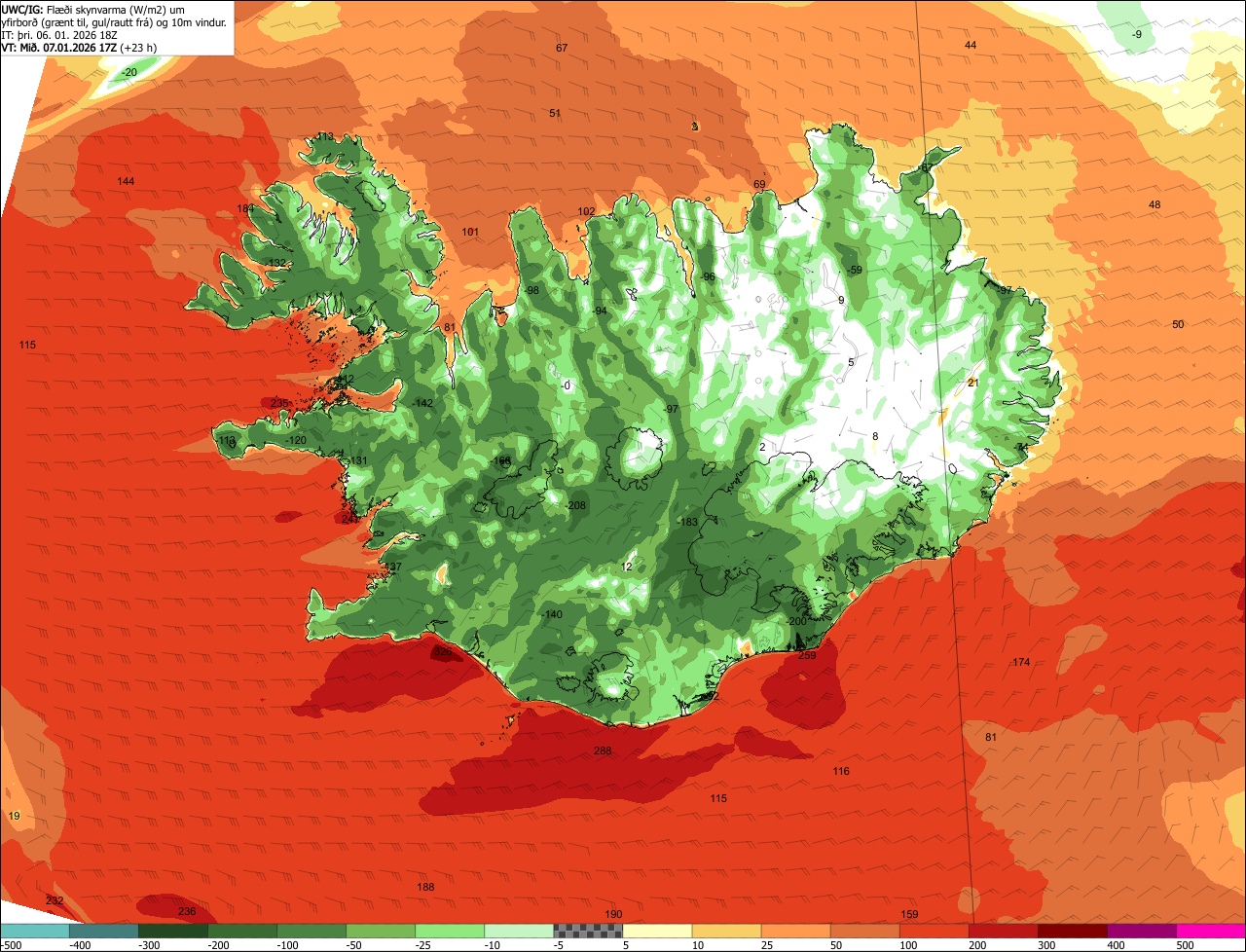Viewport: 1246px width, 952px height.
Task: Click the flux value 48 in the northeast sea
Action: click(x=1154, y=204)
